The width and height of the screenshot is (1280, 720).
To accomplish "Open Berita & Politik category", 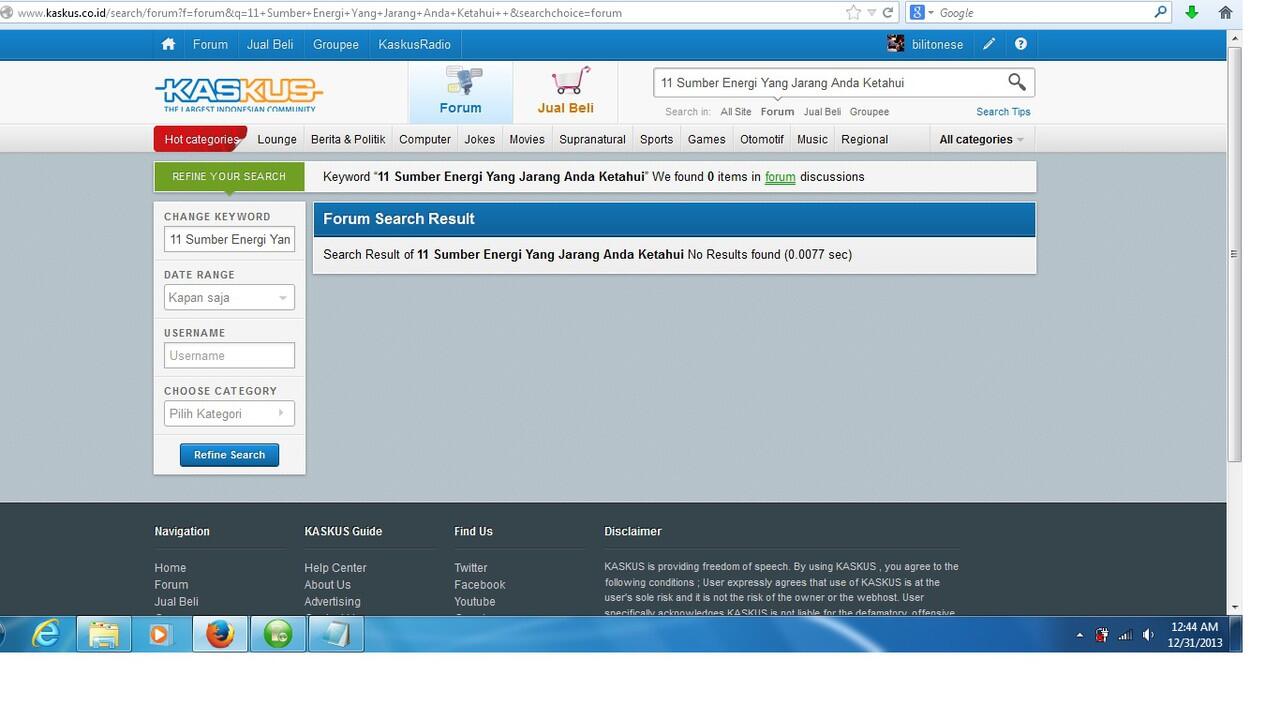I will point(348,139).
